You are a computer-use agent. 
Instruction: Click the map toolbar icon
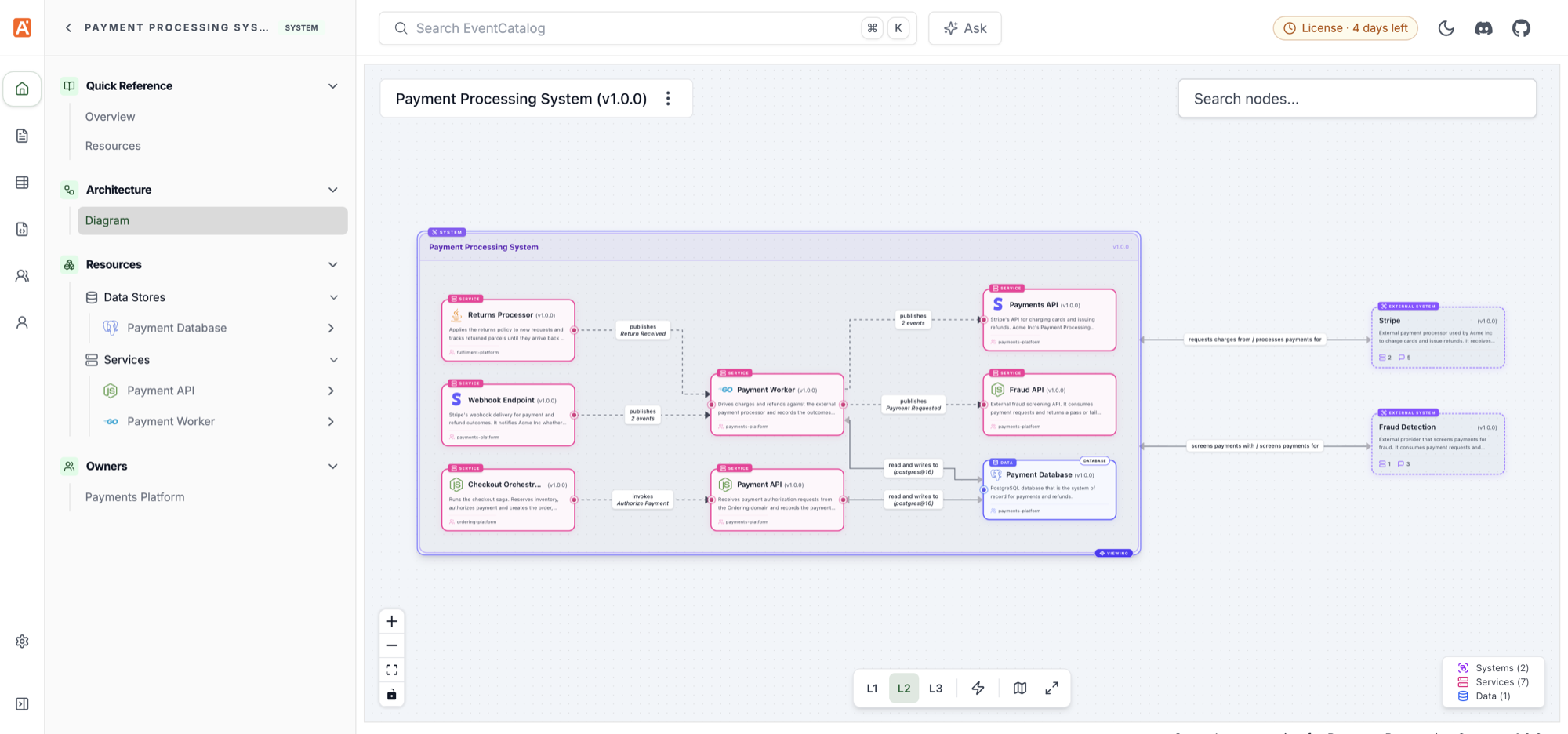coord(1020,689)
